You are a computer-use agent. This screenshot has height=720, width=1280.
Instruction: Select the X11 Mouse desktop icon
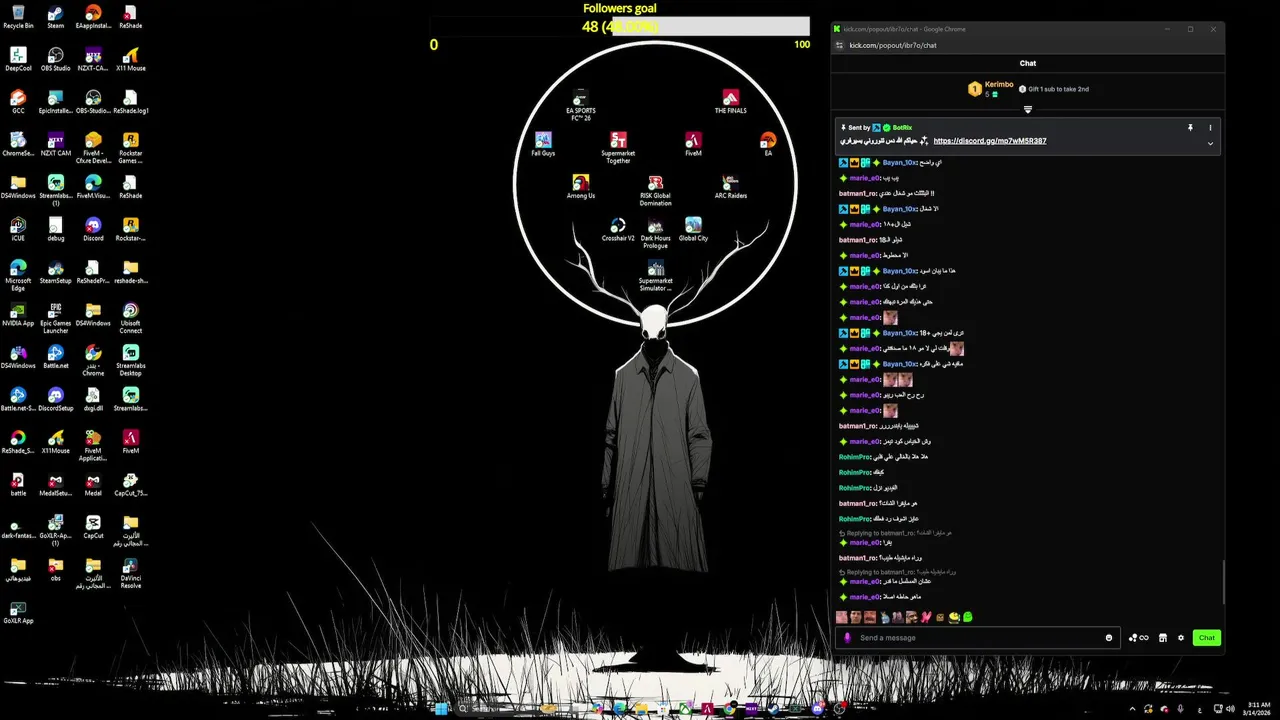click(131, 59)
